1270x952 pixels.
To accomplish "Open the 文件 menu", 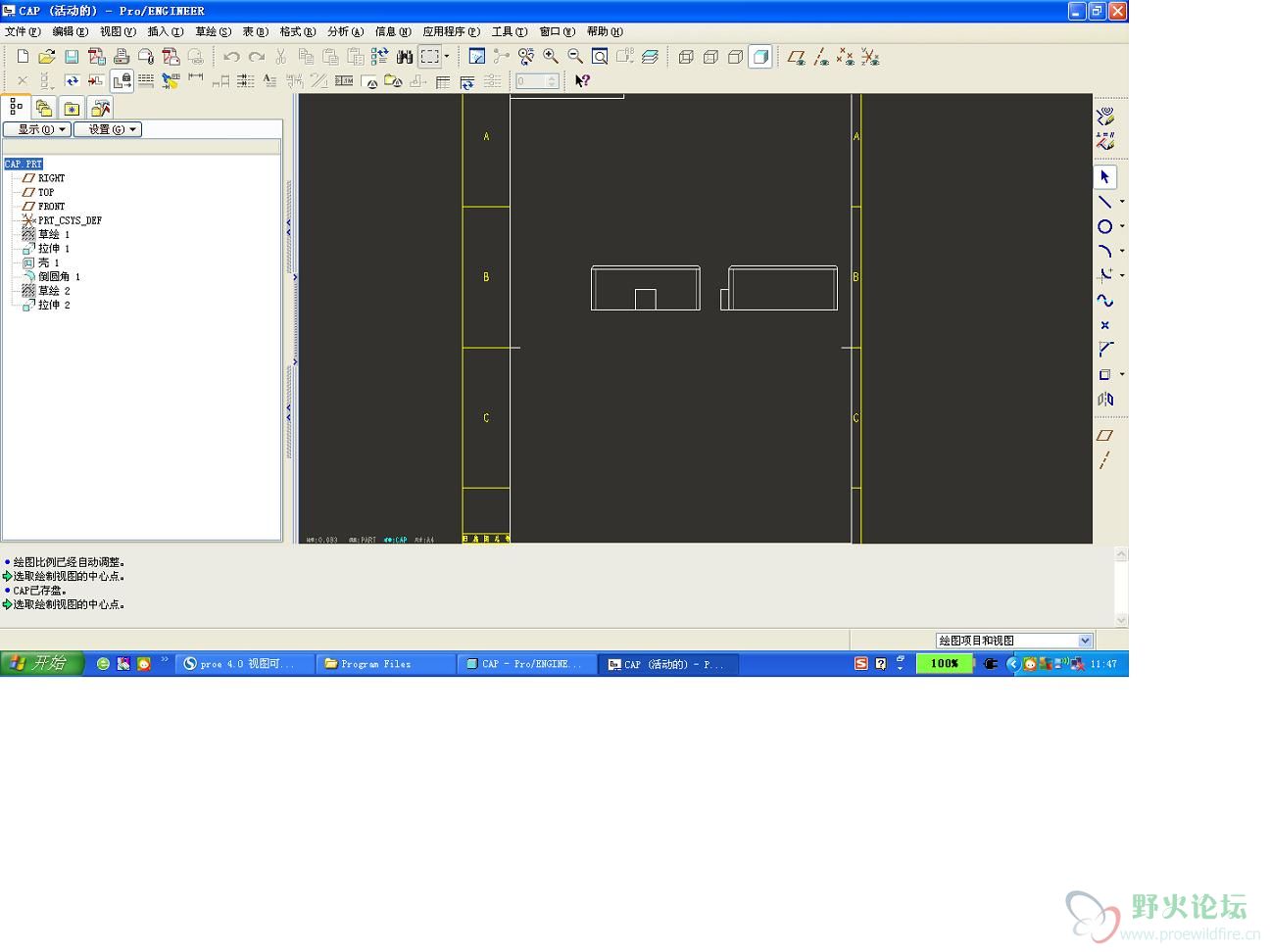I will pyautogui.click(x=23, y=31).
